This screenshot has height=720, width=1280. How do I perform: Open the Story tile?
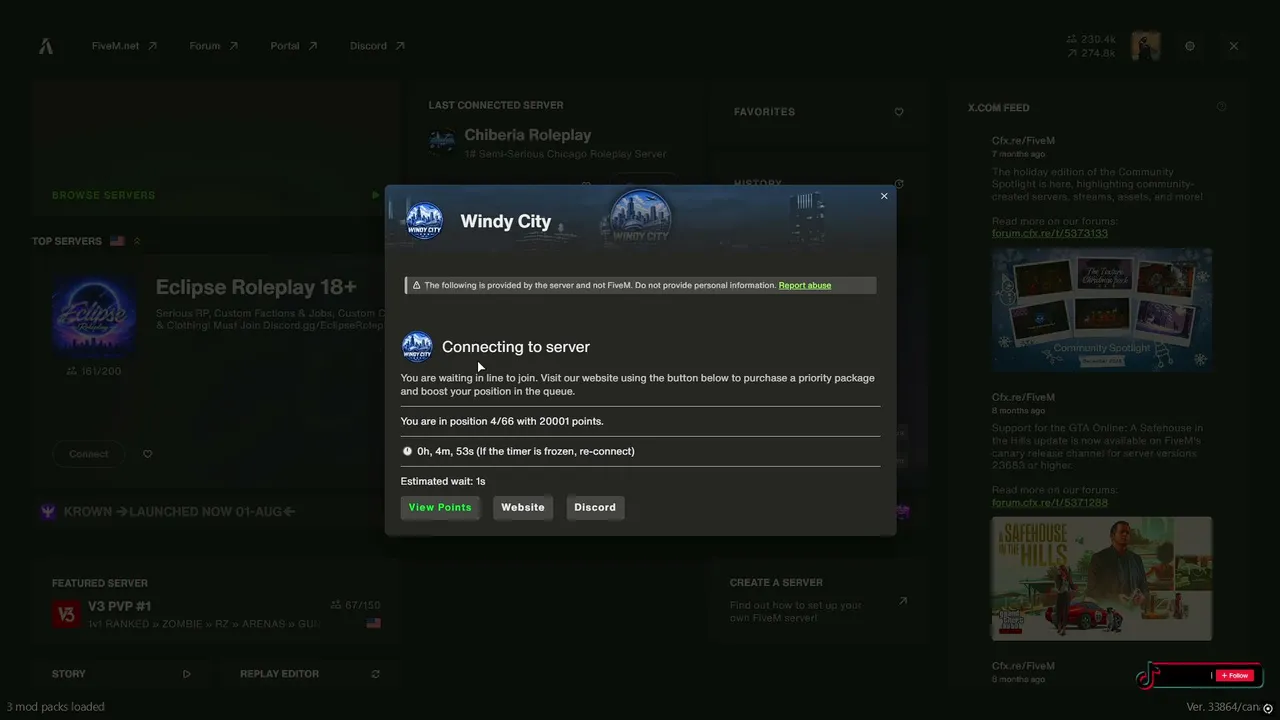coord(121,674)
